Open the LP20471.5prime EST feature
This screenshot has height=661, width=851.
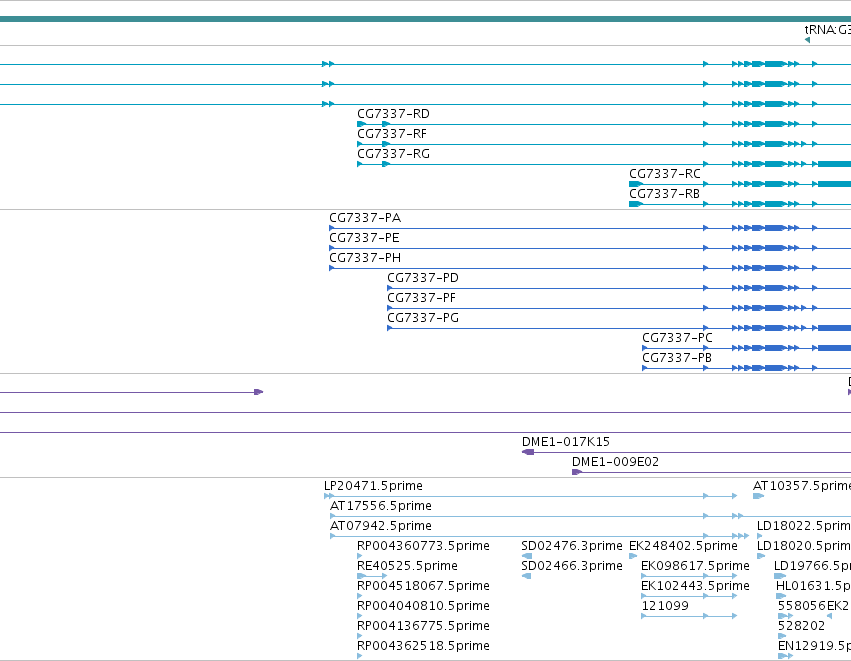click(x=373, y=486)
